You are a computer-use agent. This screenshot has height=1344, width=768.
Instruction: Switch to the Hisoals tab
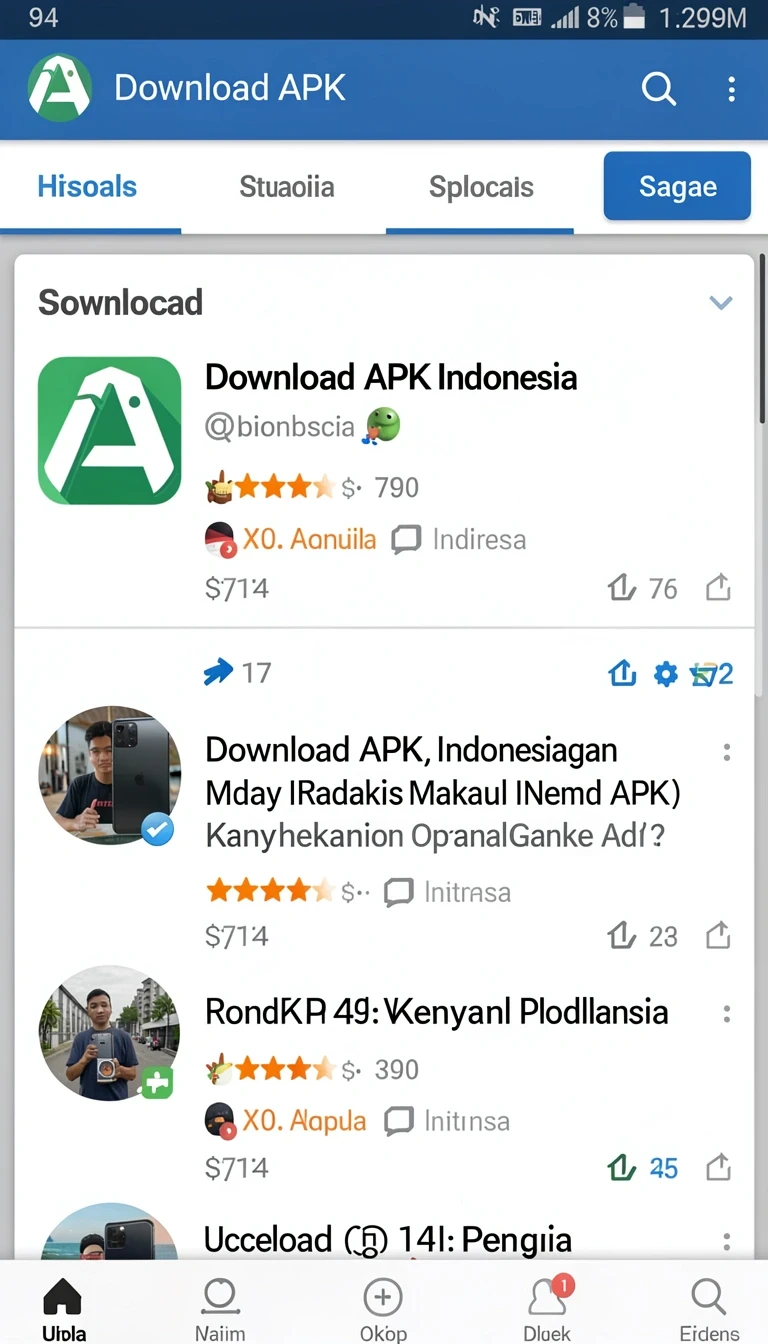87,187
